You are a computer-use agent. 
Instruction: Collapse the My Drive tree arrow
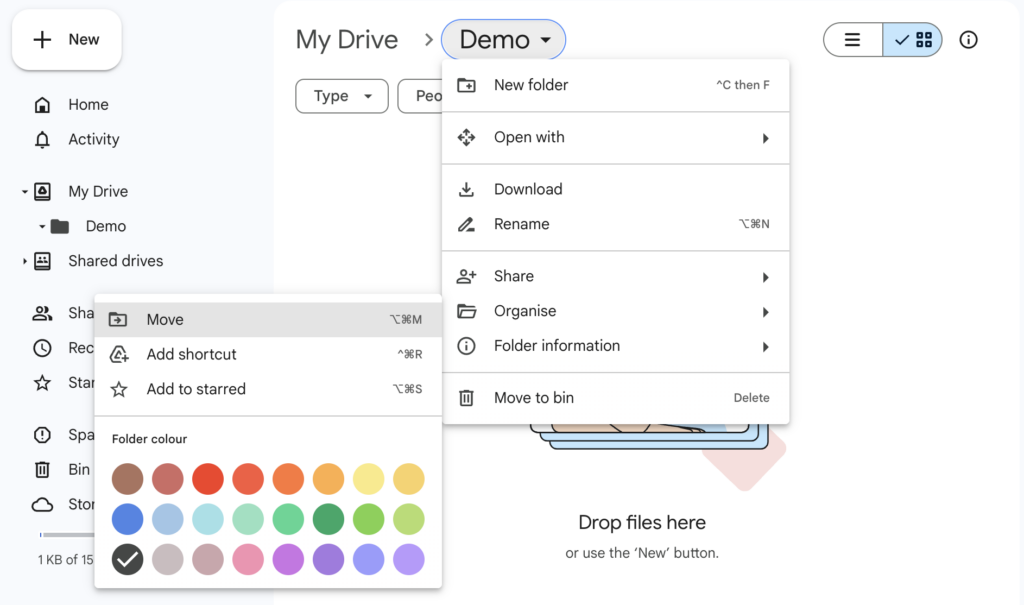pyautogui.click(x=24, y=192)
